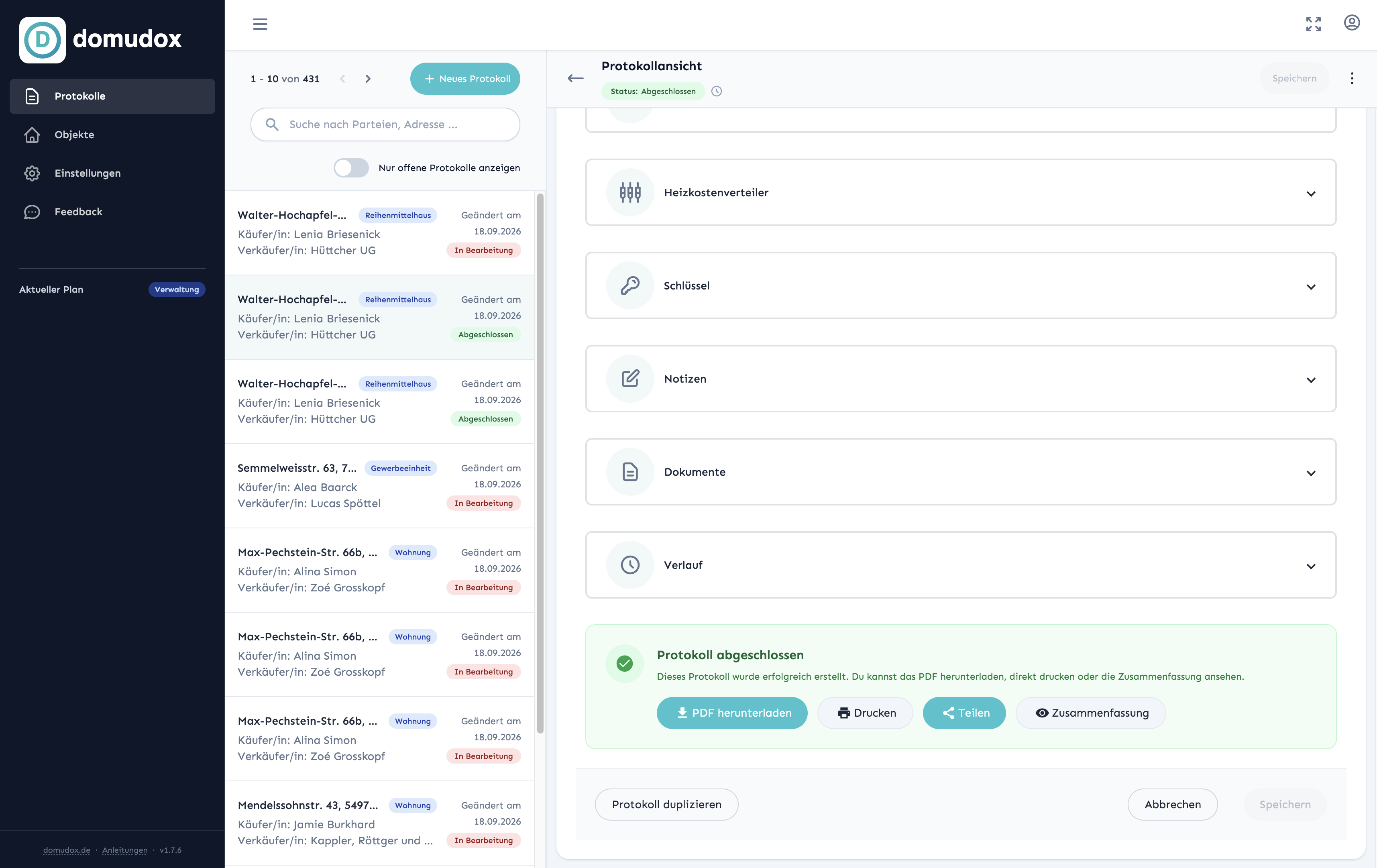Click the clock icon beside status badge

point(716,91)
